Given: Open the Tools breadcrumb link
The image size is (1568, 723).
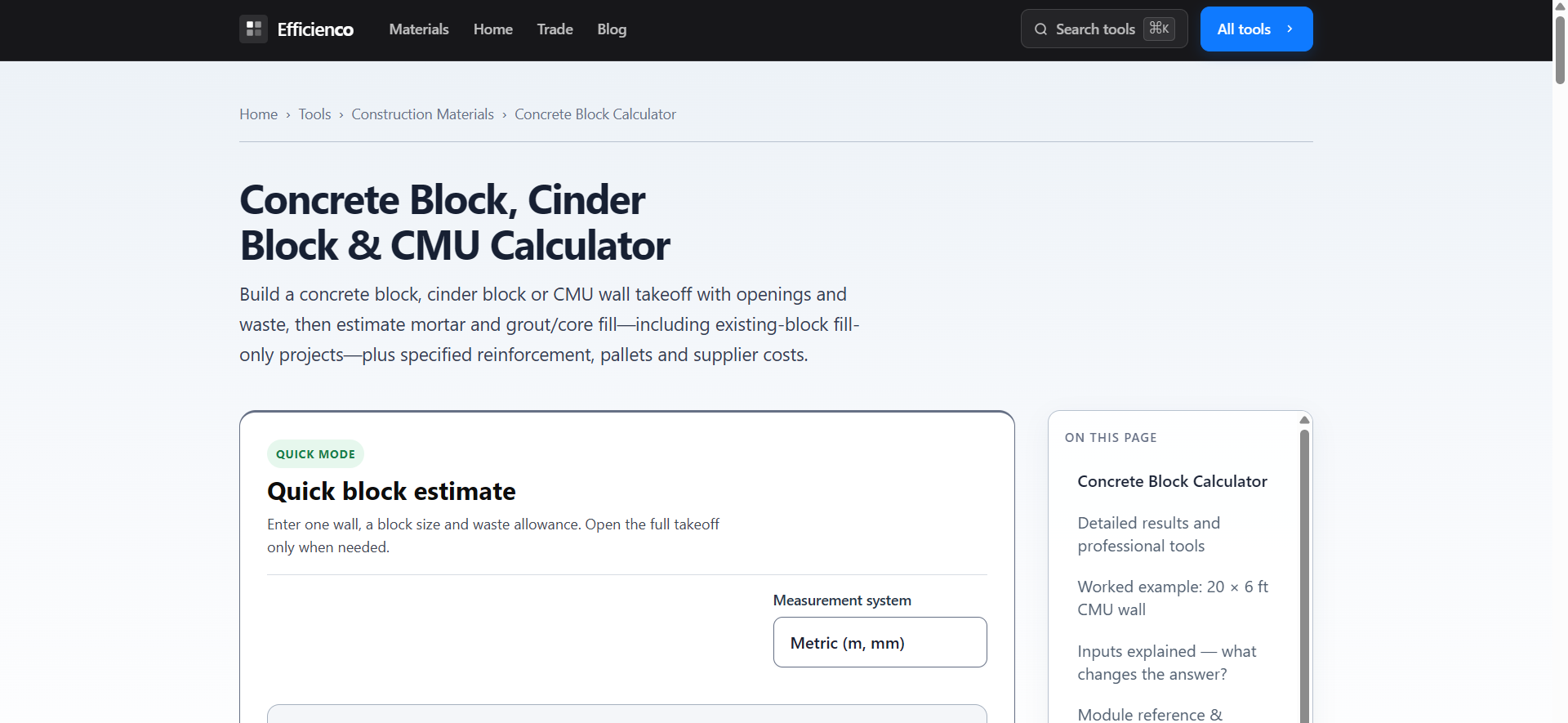Looking at the screenshot, I should click(x=314, y=114).
